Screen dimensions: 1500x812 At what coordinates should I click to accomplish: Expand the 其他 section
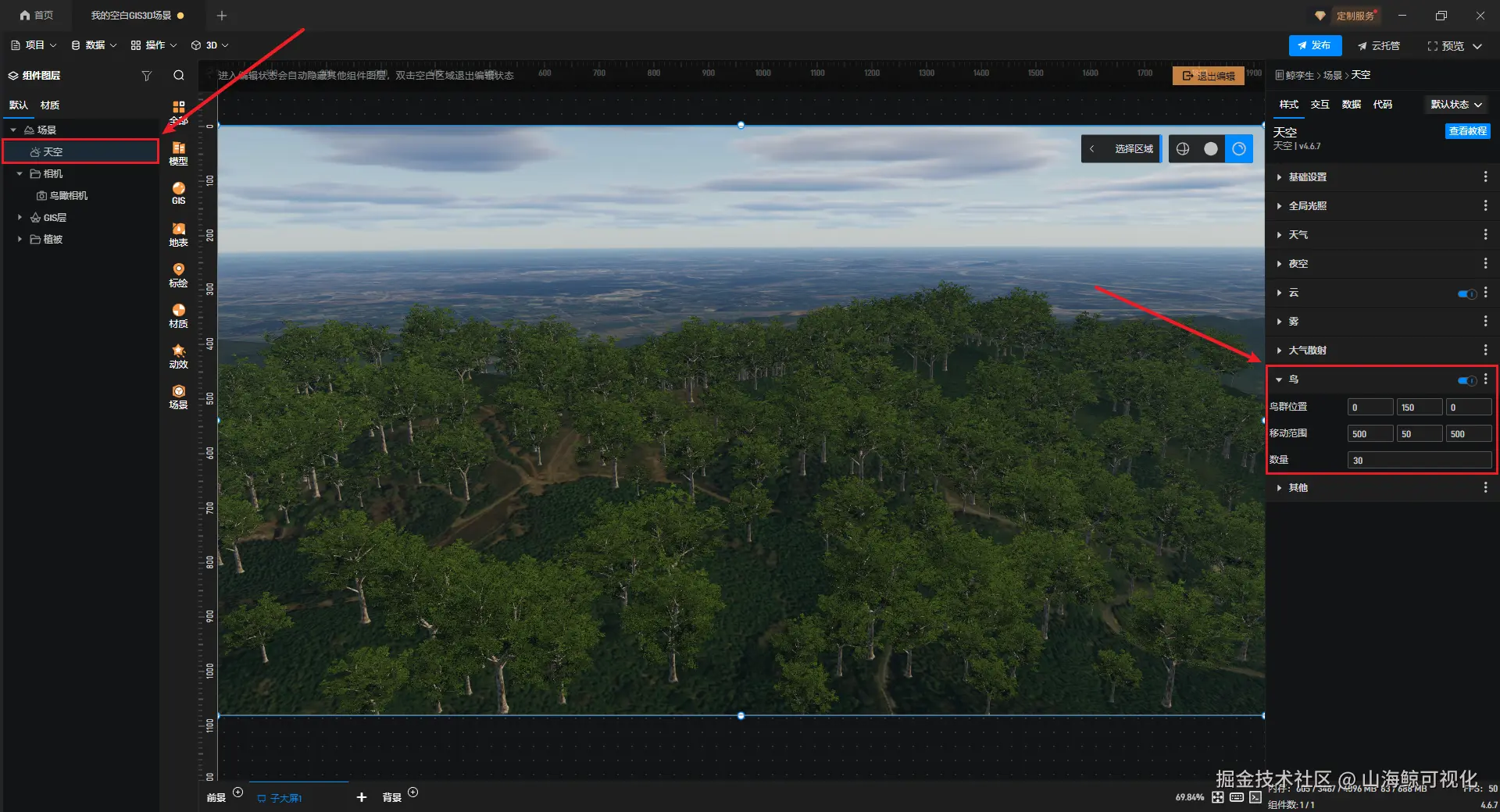1279,488
